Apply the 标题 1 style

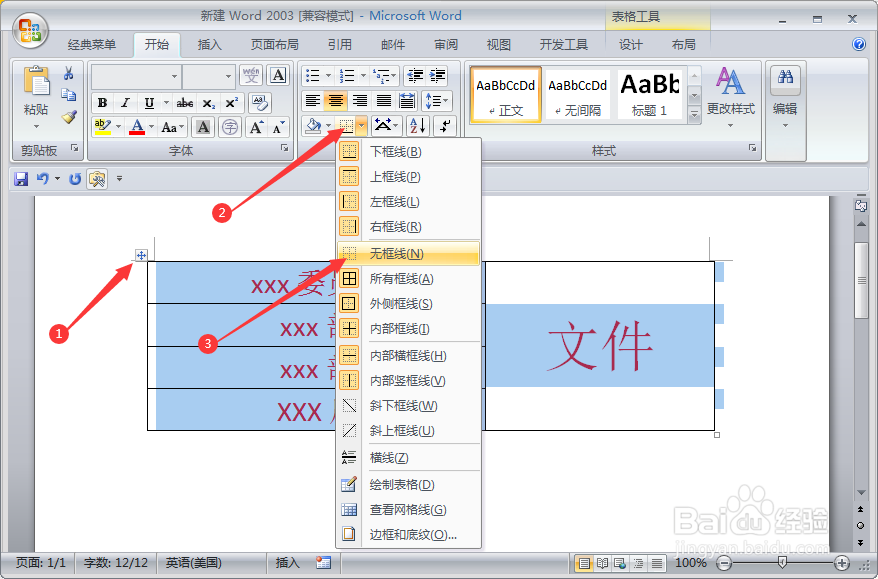650,94
